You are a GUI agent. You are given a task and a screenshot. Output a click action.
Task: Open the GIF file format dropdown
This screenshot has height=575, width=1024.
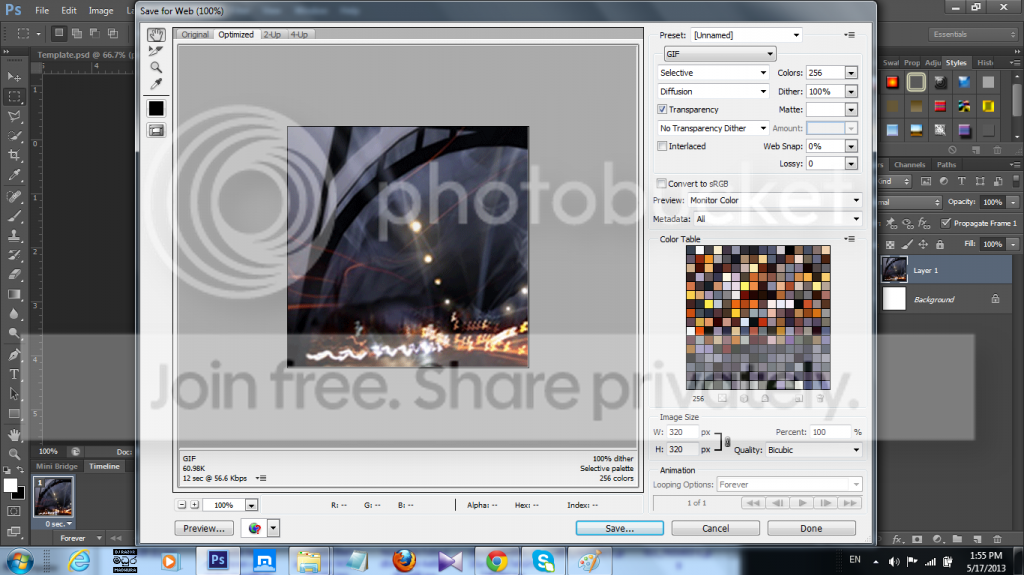pyautogui.click(x=720, y=54)
